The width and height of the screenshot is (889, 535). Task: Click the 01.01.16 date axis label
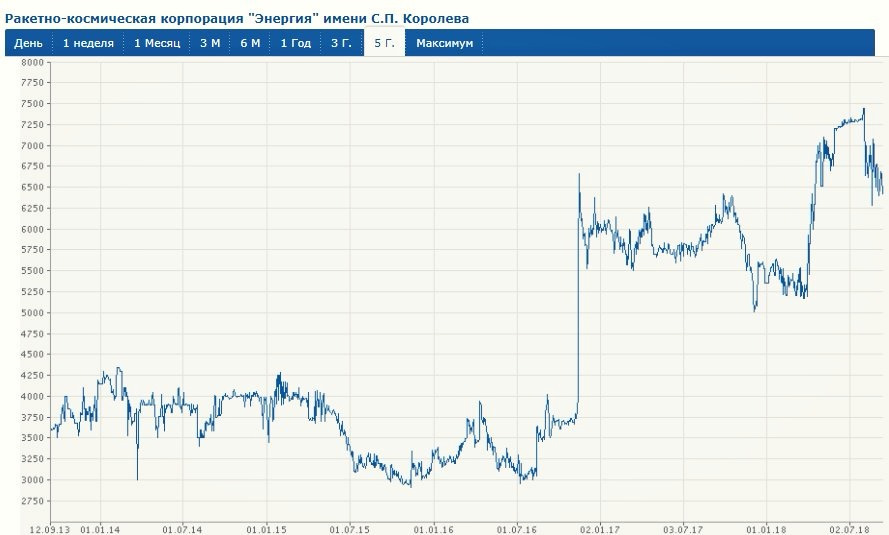pos(433,530)
